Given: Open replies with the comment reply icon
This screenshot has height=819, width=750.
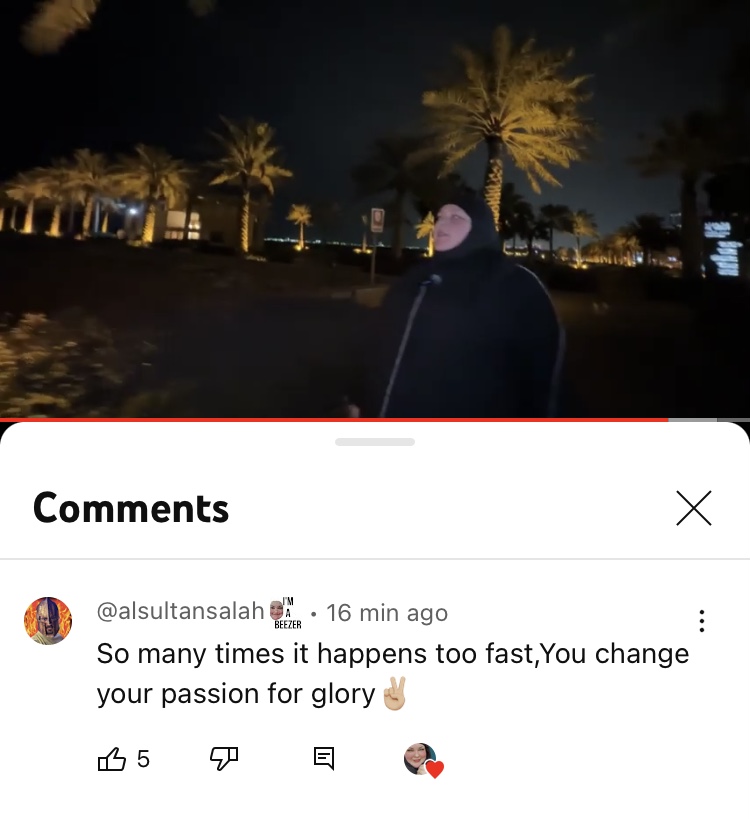Looking at the screenshot, I should [324, 758].
